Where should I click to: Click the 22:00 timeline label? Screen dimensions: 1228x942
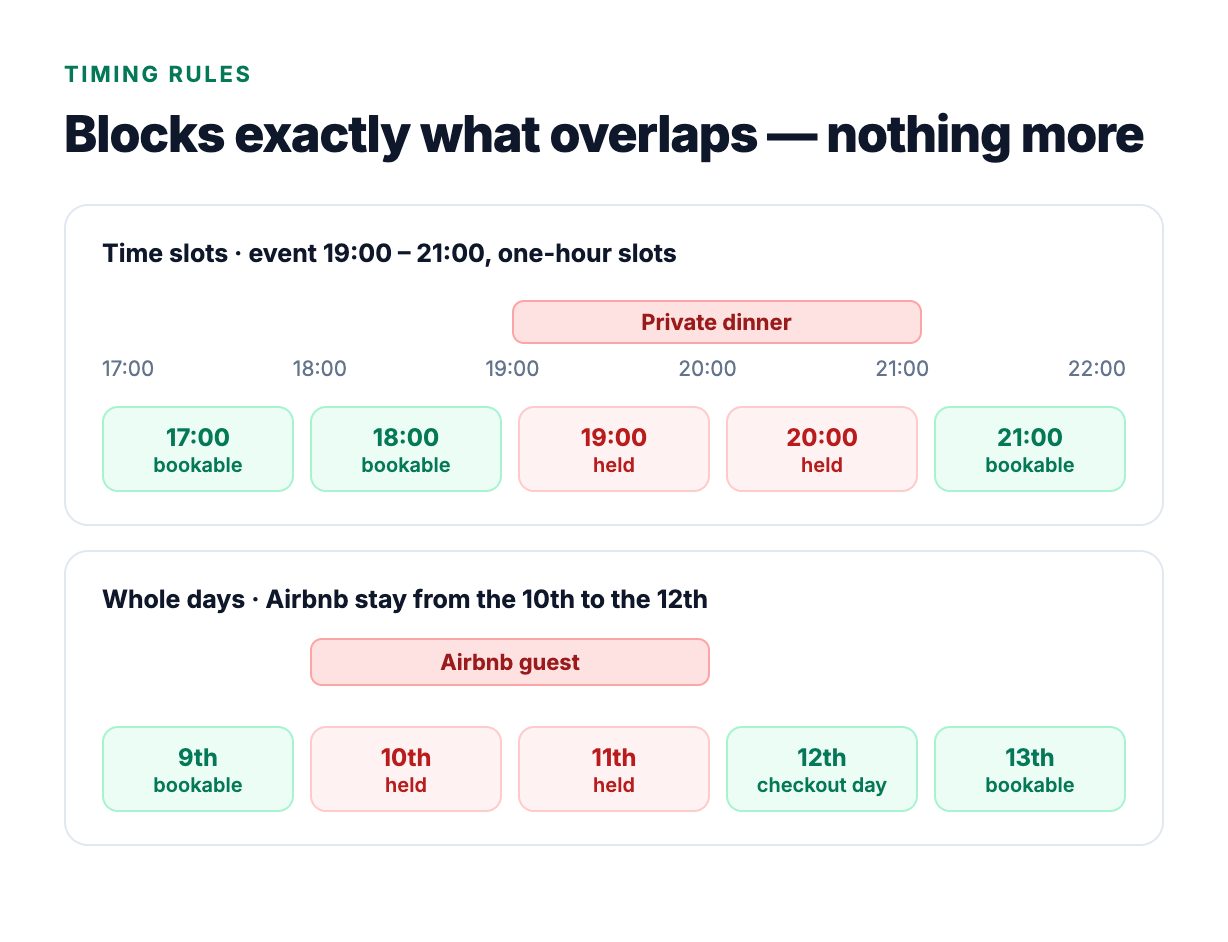(x=1097, y=369)
